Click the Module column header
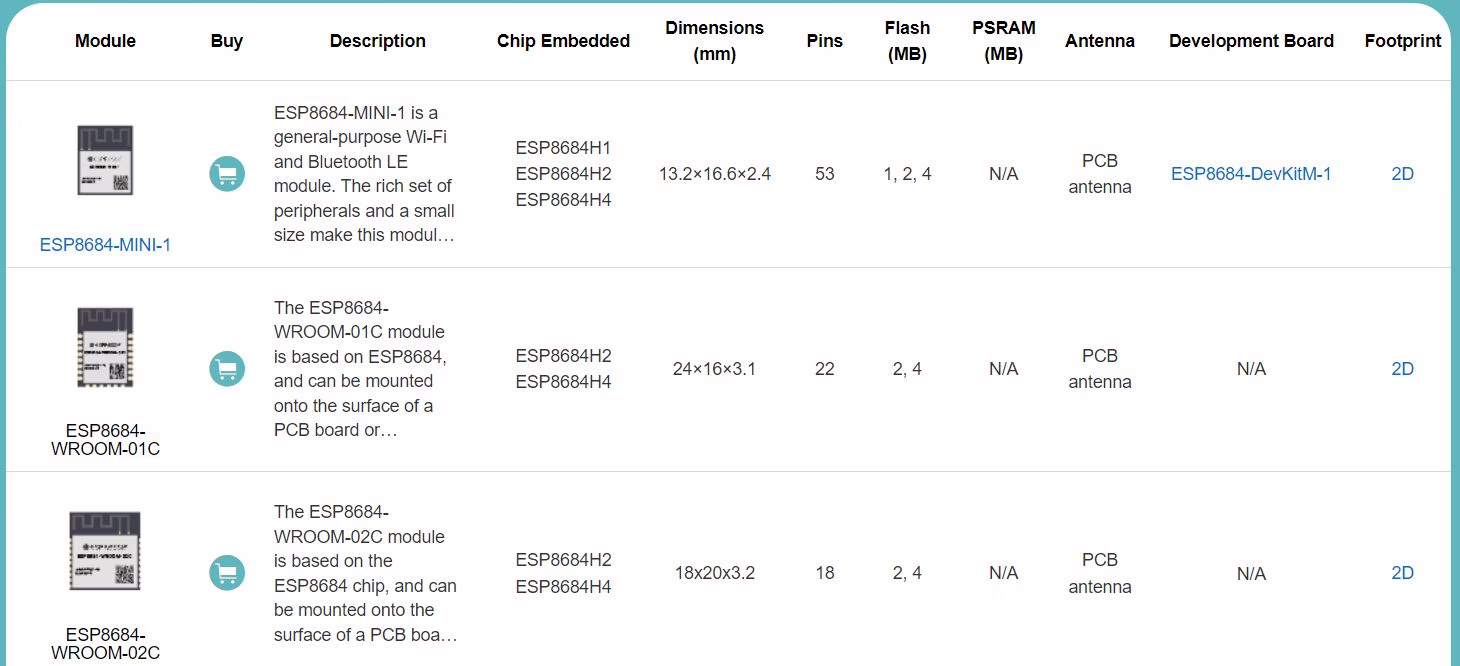 click(105, 41)
